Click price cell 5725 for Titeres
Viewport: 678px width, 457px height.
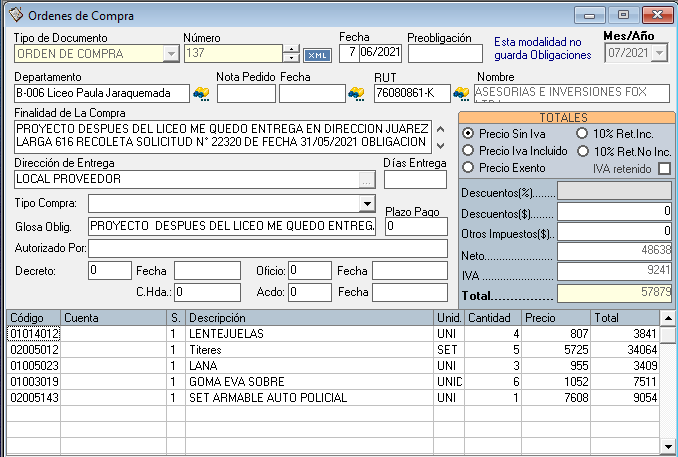[x=556, y=350]
